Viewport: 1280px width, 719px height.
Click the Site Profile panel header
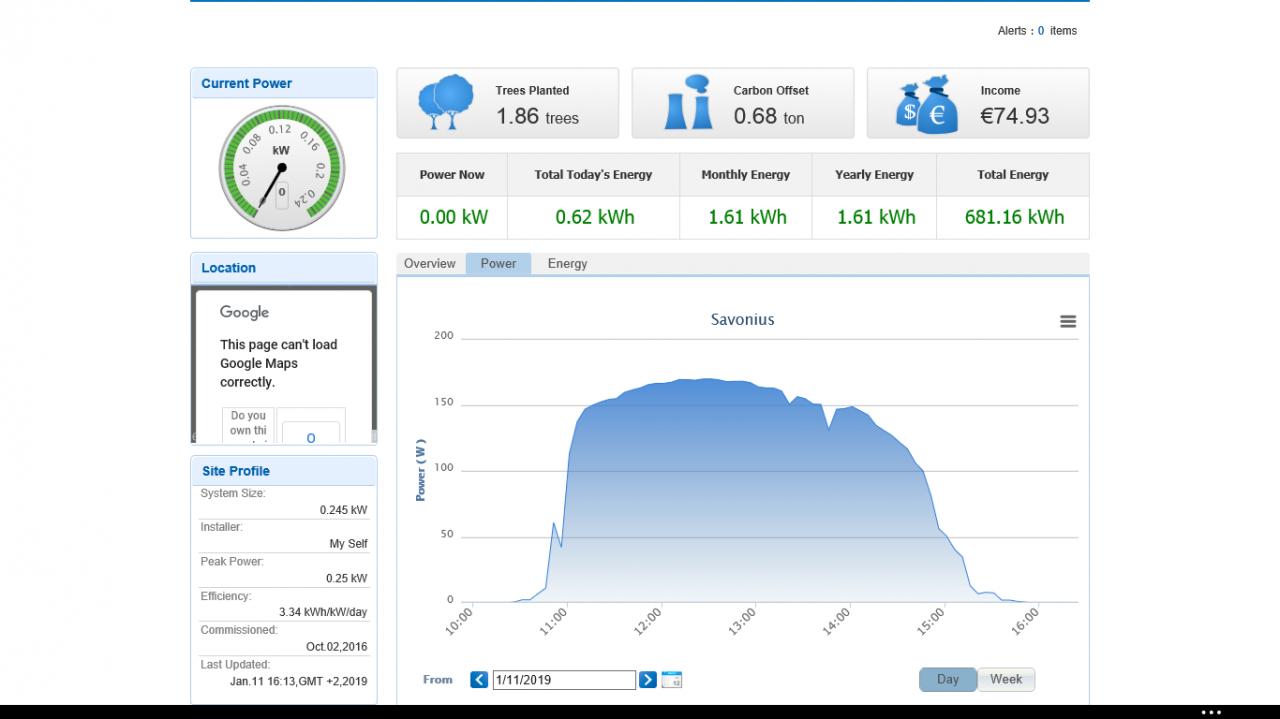point(284,471)
